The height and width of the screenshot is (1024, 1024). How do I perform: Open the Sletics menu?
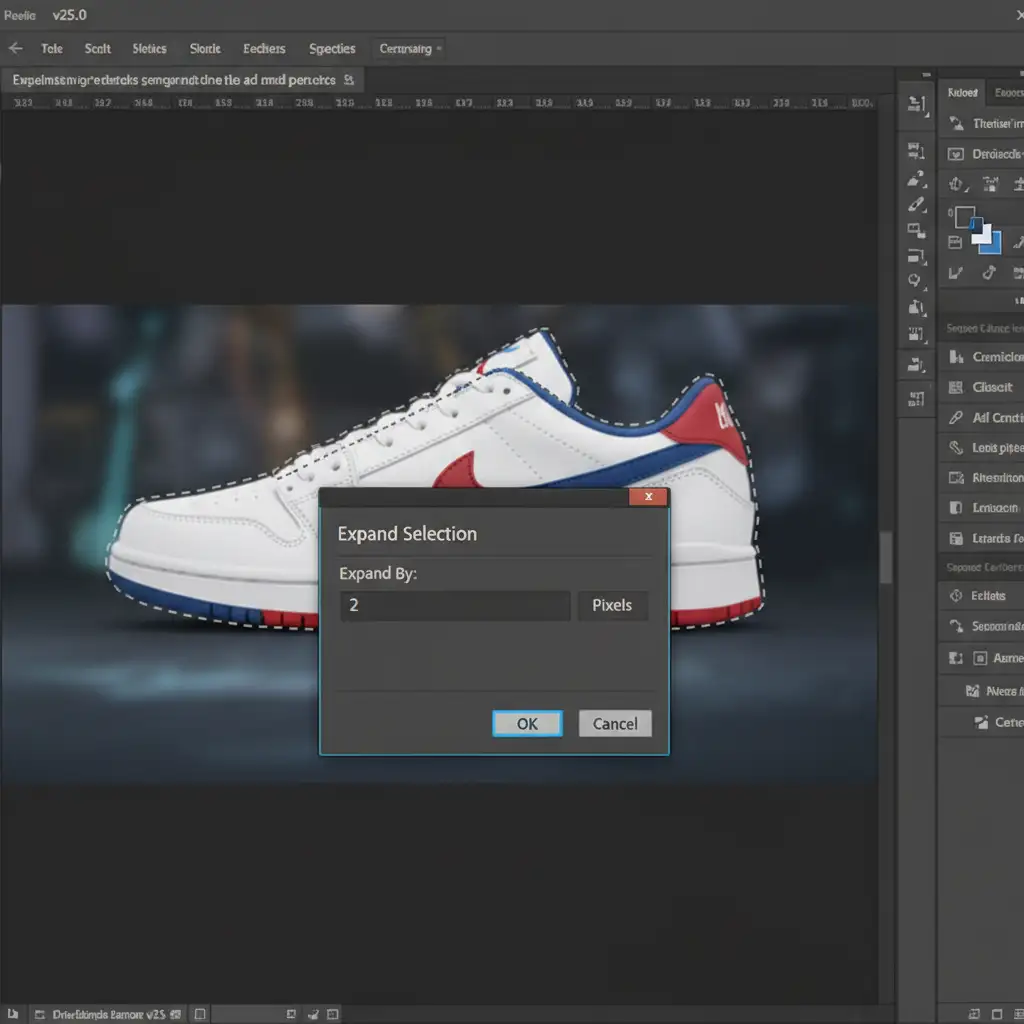(x=149, y=48)
